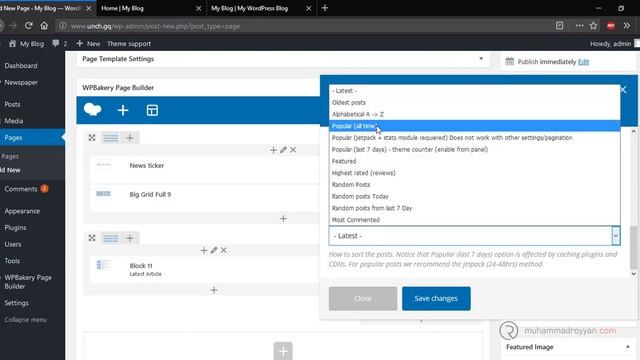Open the page actions three-dot menu
This screenshot has width=640, height=360.
click(579, 26)
